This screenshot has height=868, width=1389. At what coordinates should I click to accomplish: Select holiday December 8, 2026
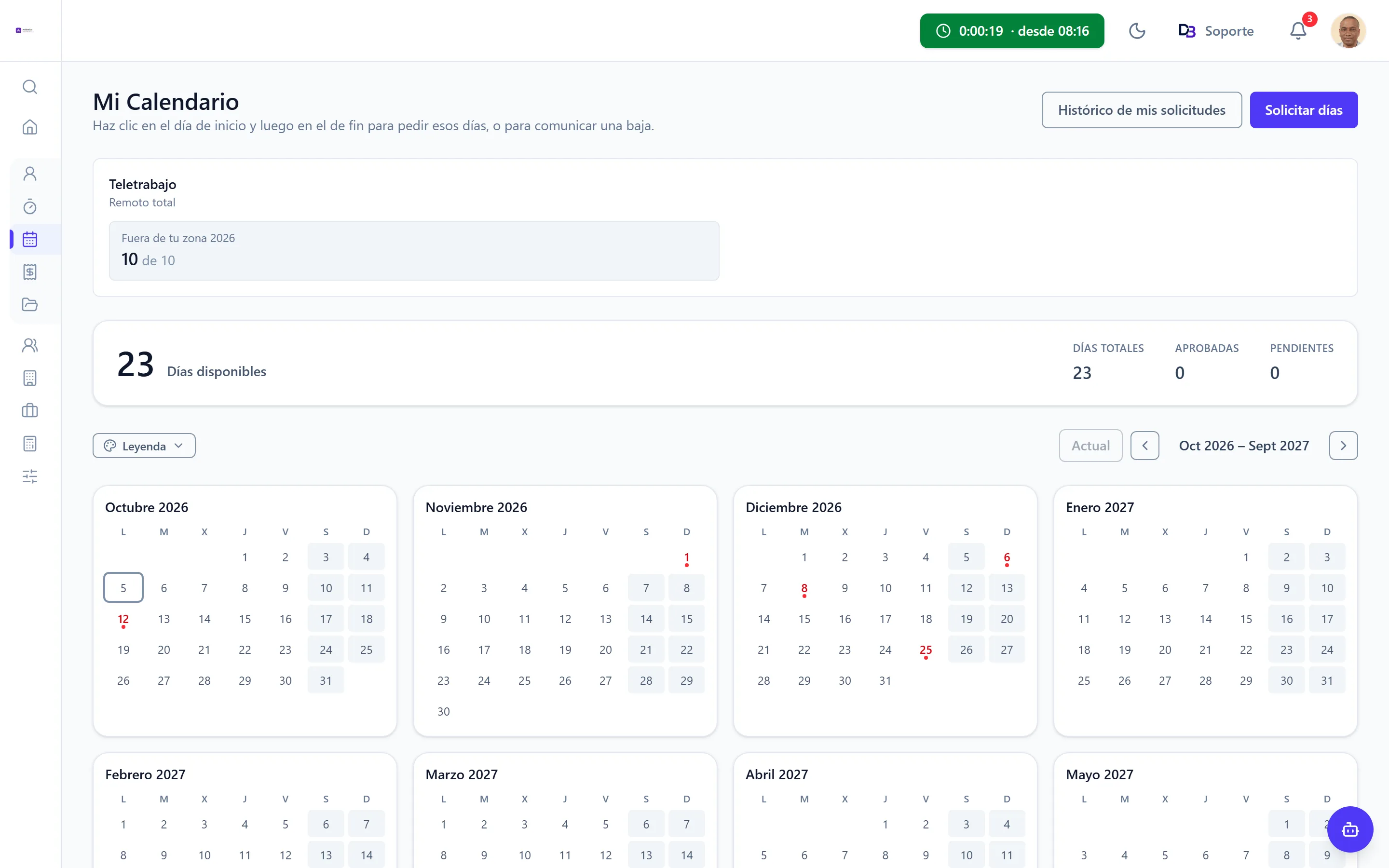[804, 588]
